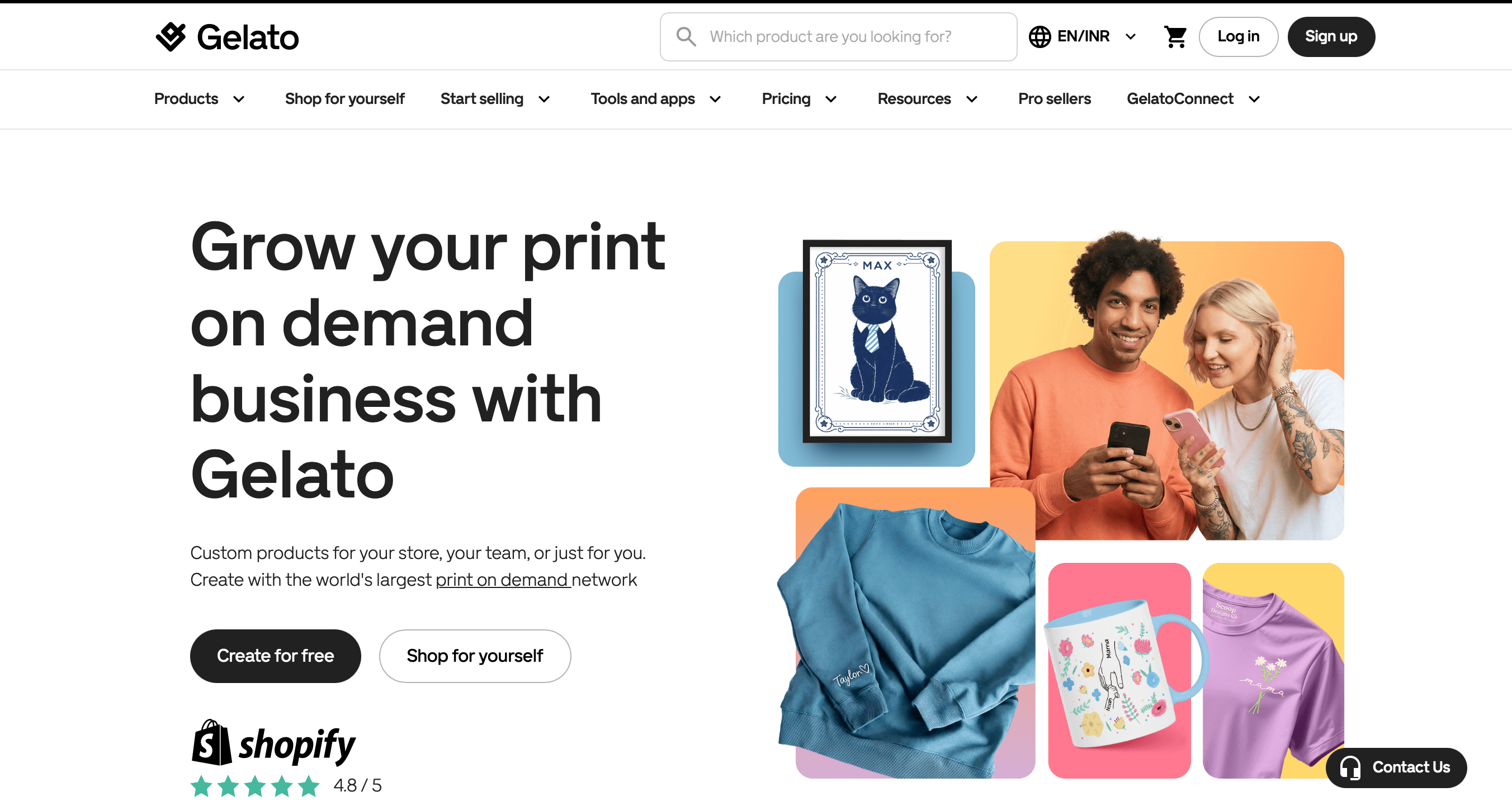Open the Pricing dropdown menu

click(x=799, y=98)
